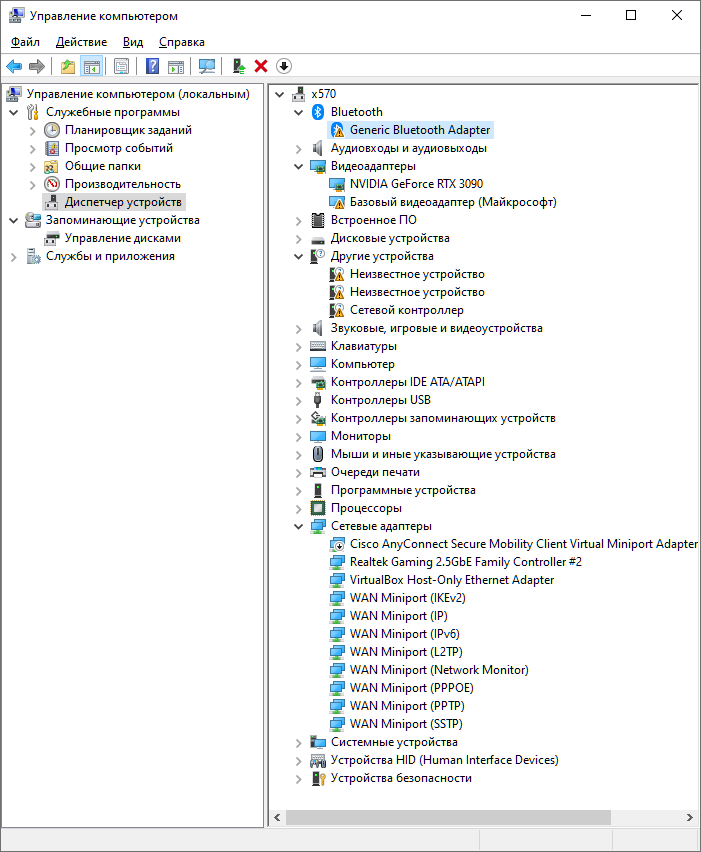Select WAN Miniport (SSTP)

[x=406, y=724]
